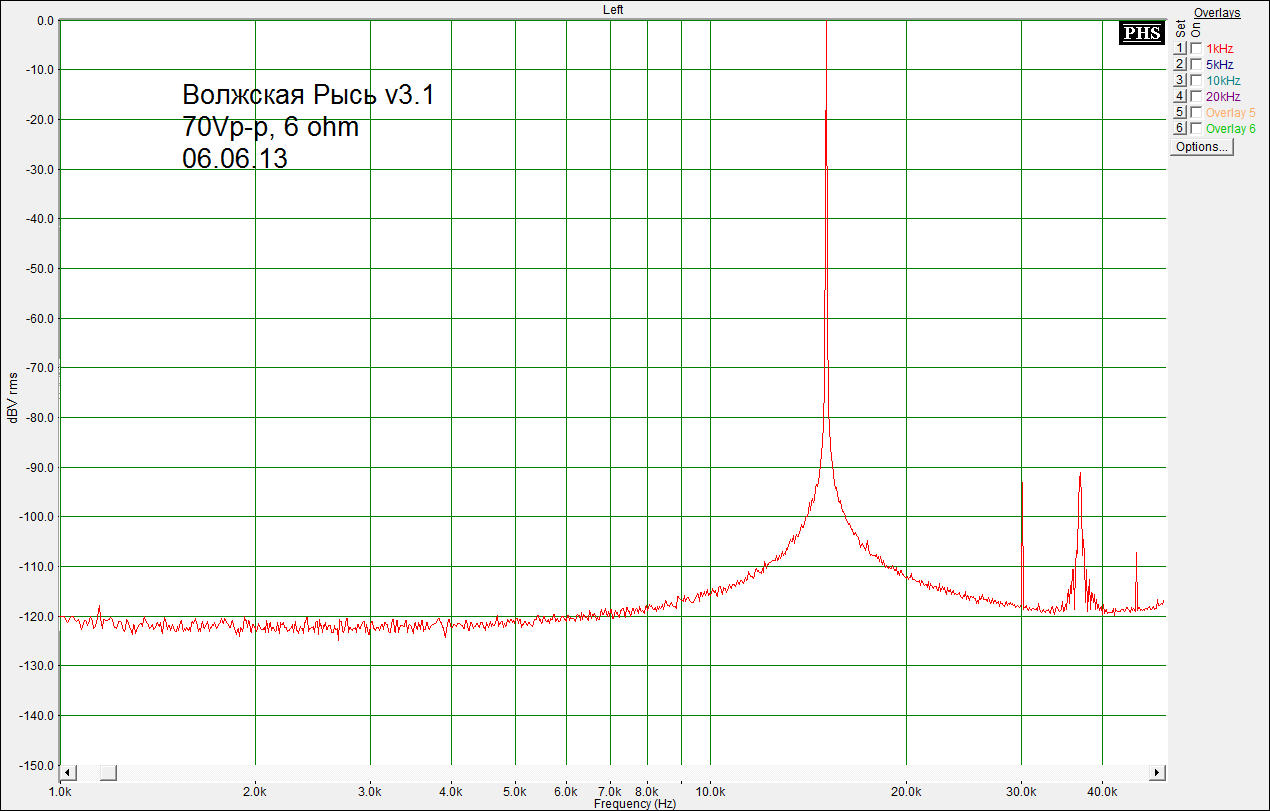
Task: Click Set button 6 for Overlay 6
Action: coord(1180,128)
